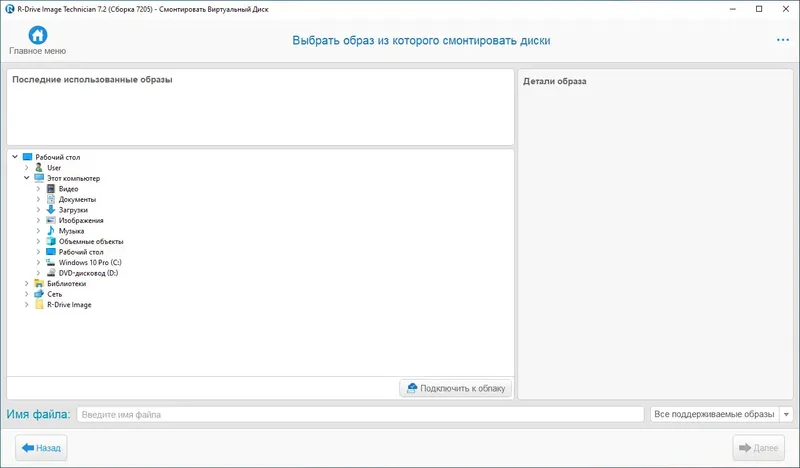Expand the DVD-дисковод (D:) drive
Screen dimensions: 800x468
click(38, 273)
